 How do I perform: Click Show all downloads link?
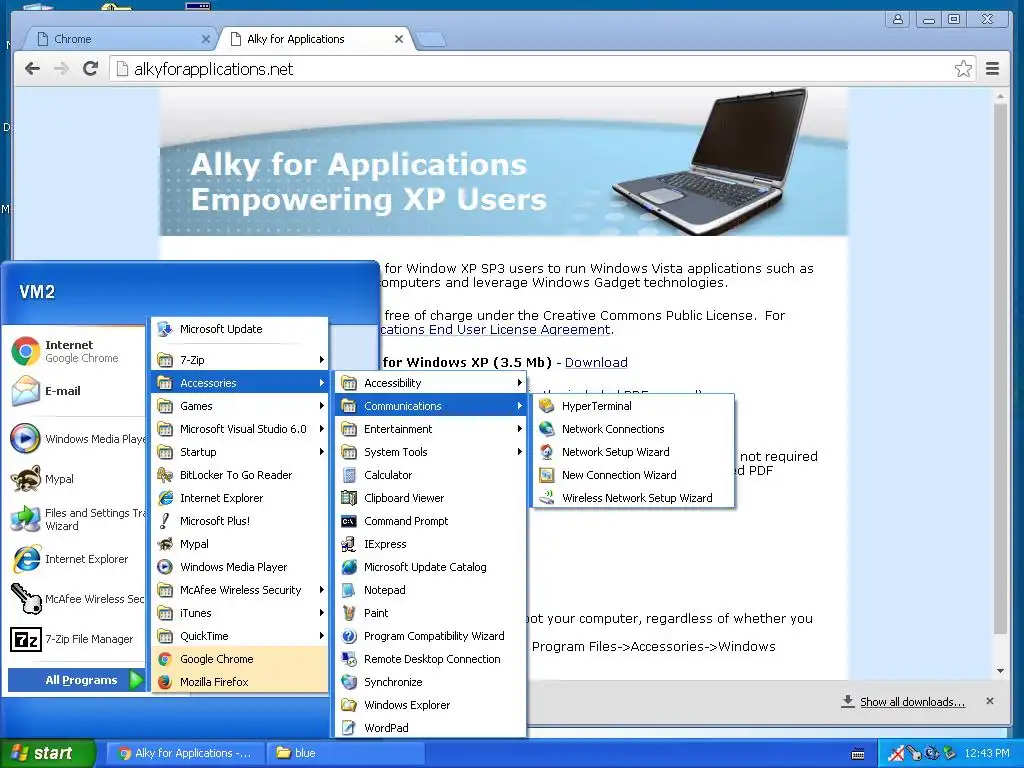pos(912,702)
